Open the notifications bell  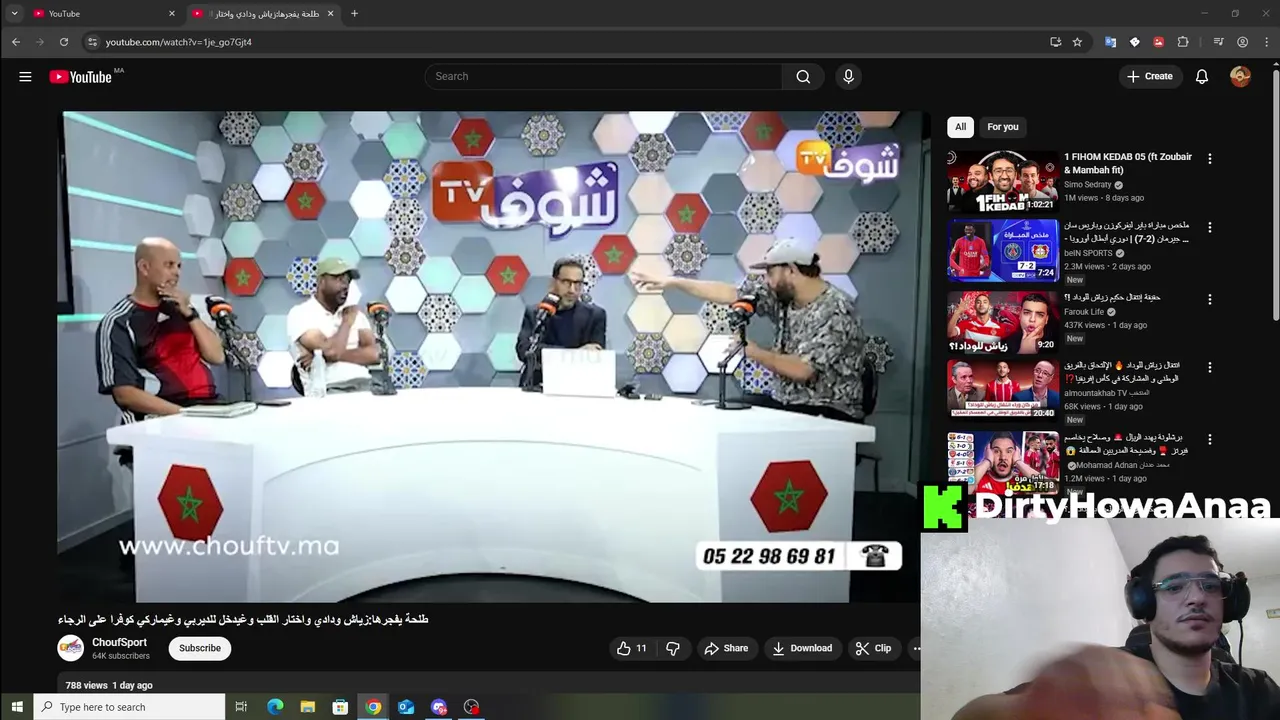point(1202,76)
